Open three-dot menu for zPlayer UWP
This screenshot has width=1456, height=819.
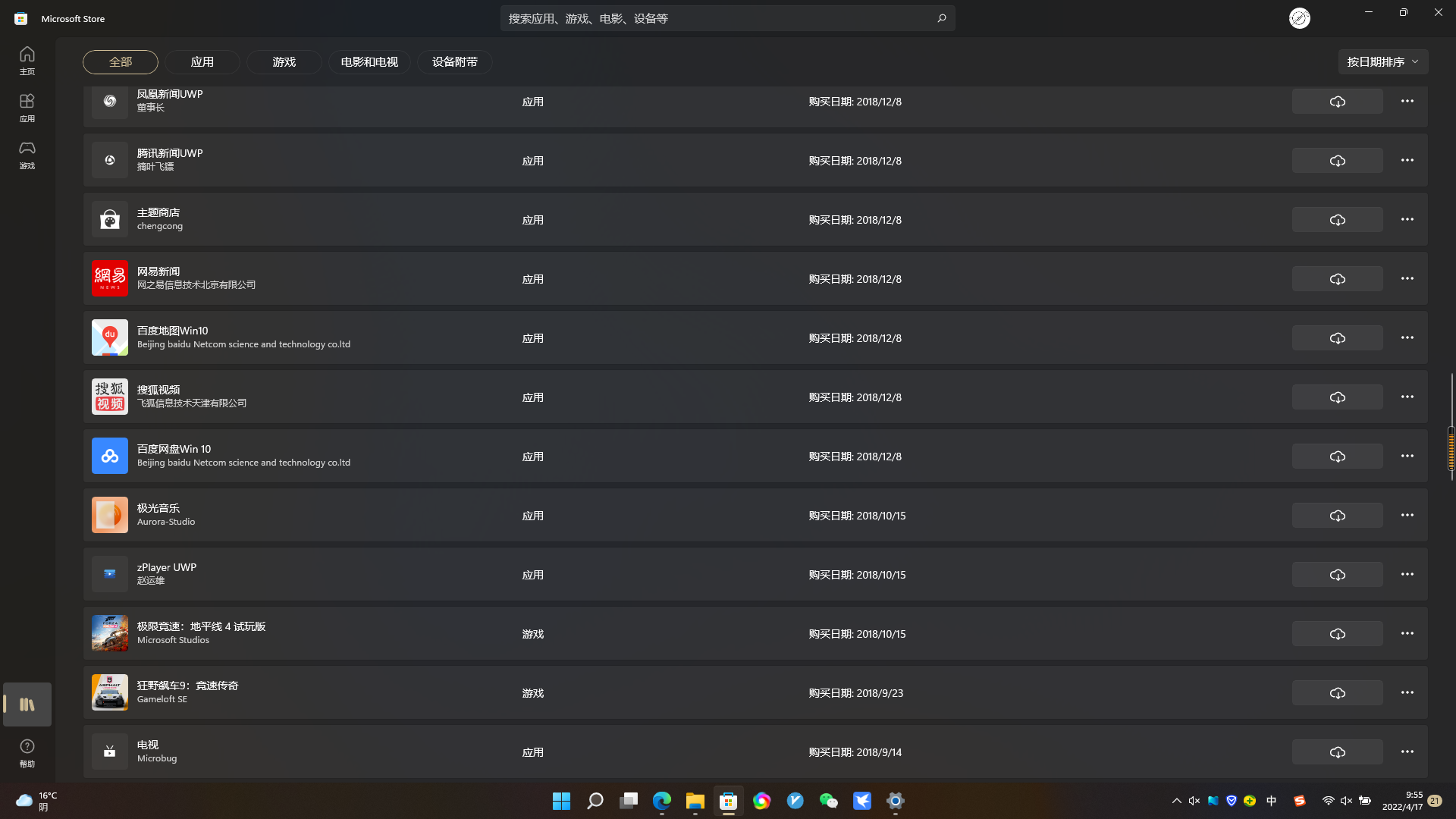coord(1407,574)
